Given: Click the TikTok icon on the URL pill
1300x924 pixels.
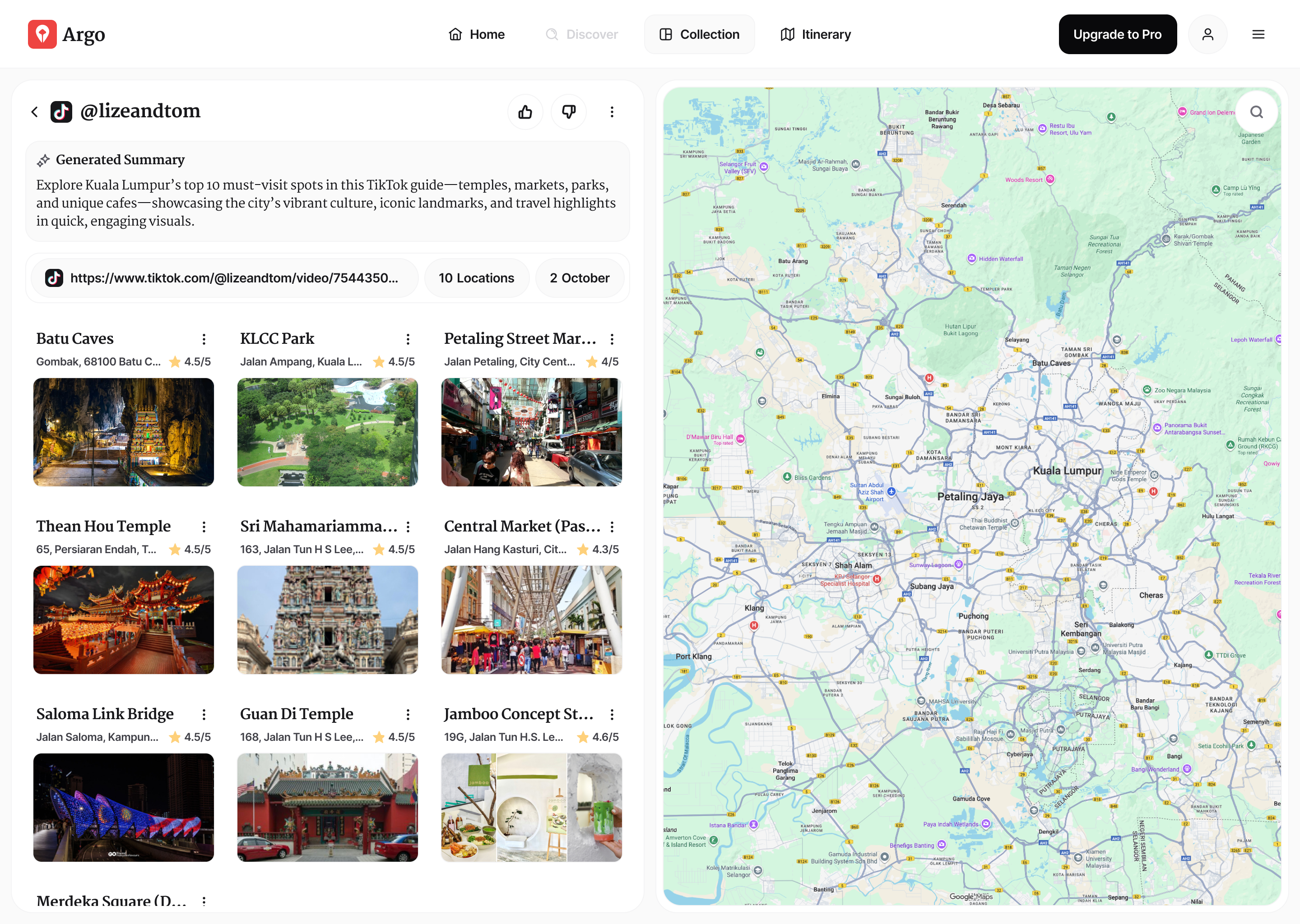Looking at the screenshot, I should 54,278.
